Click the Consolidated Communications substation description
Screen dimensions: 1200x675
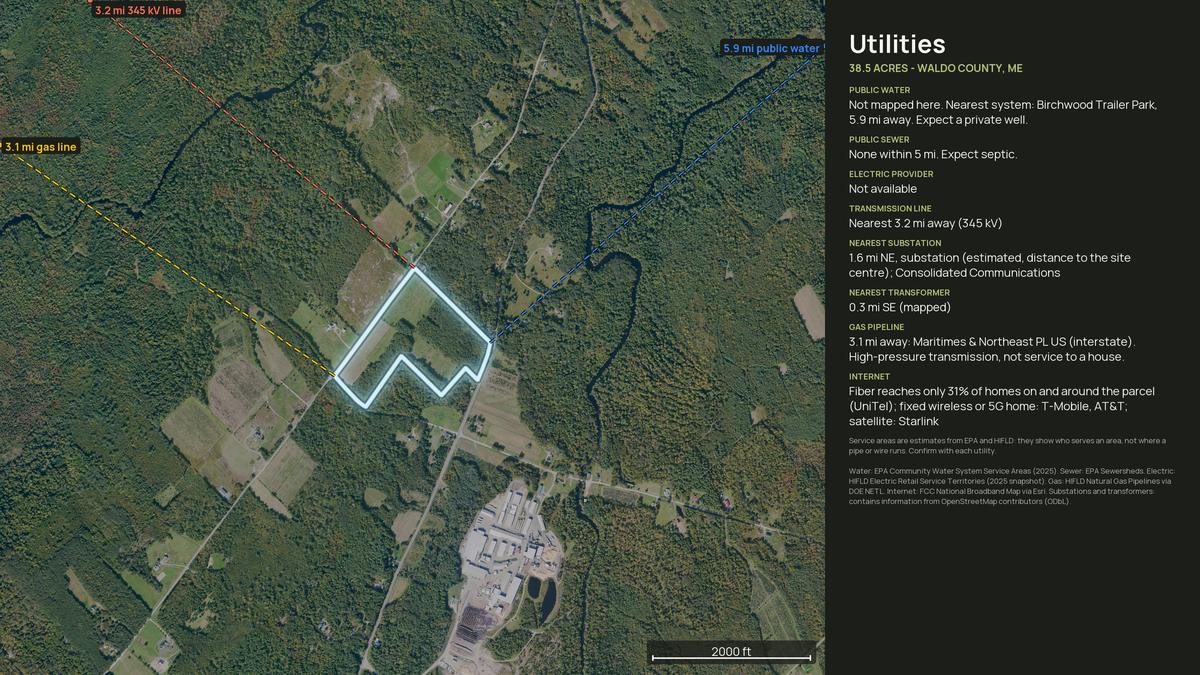pos(990,265)
